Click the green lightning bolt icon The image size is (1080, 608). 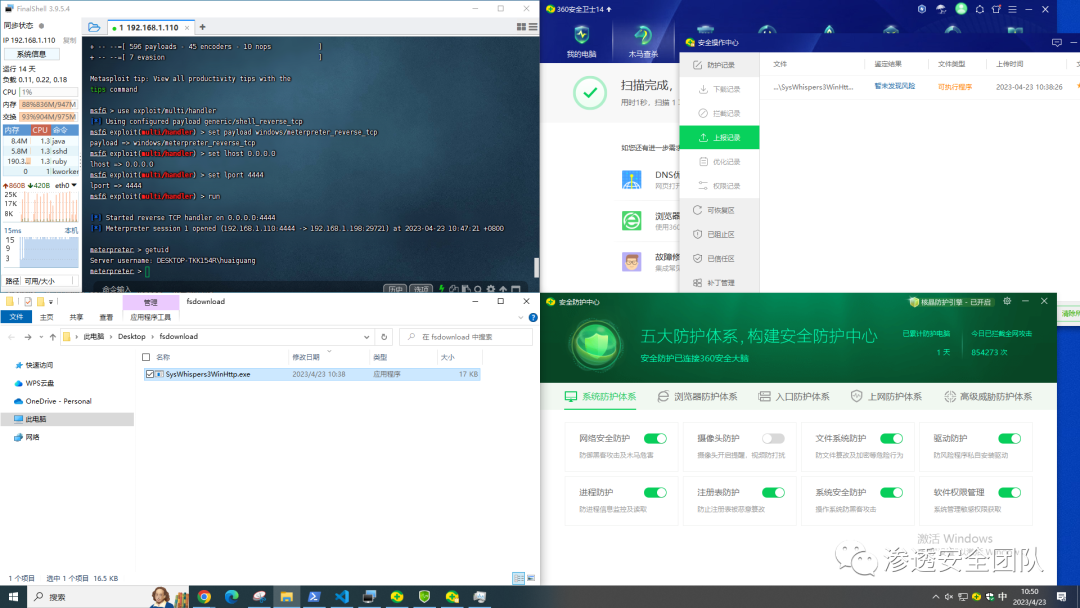coord(442,289)
